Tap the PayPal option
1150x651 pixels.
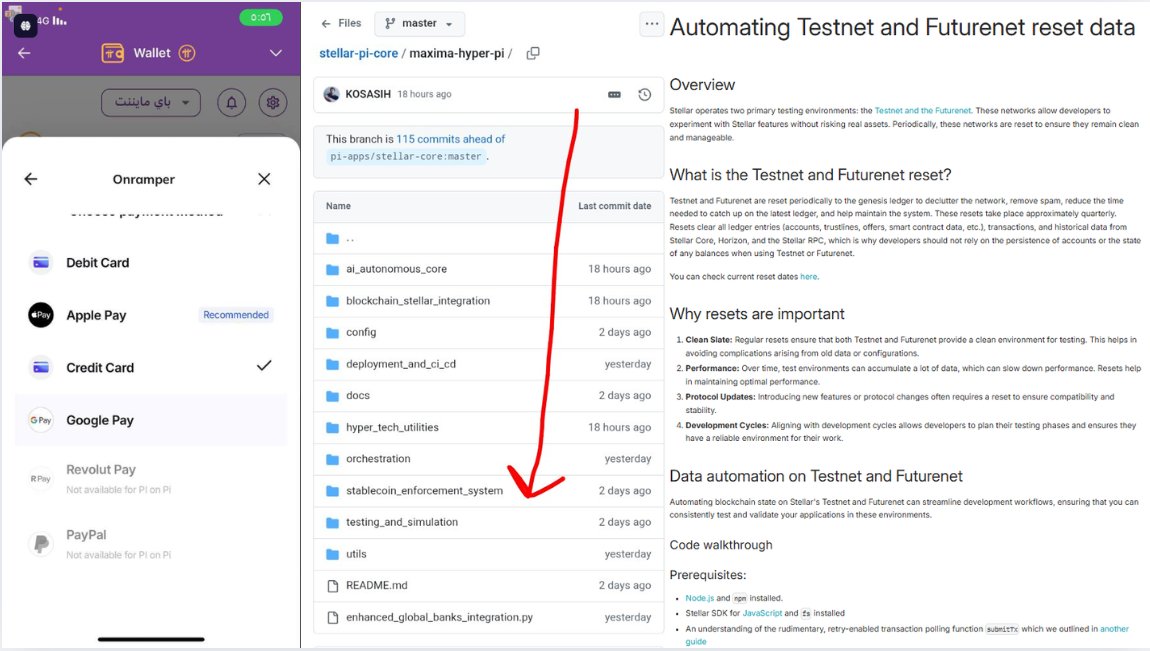(x=150, y=544)
